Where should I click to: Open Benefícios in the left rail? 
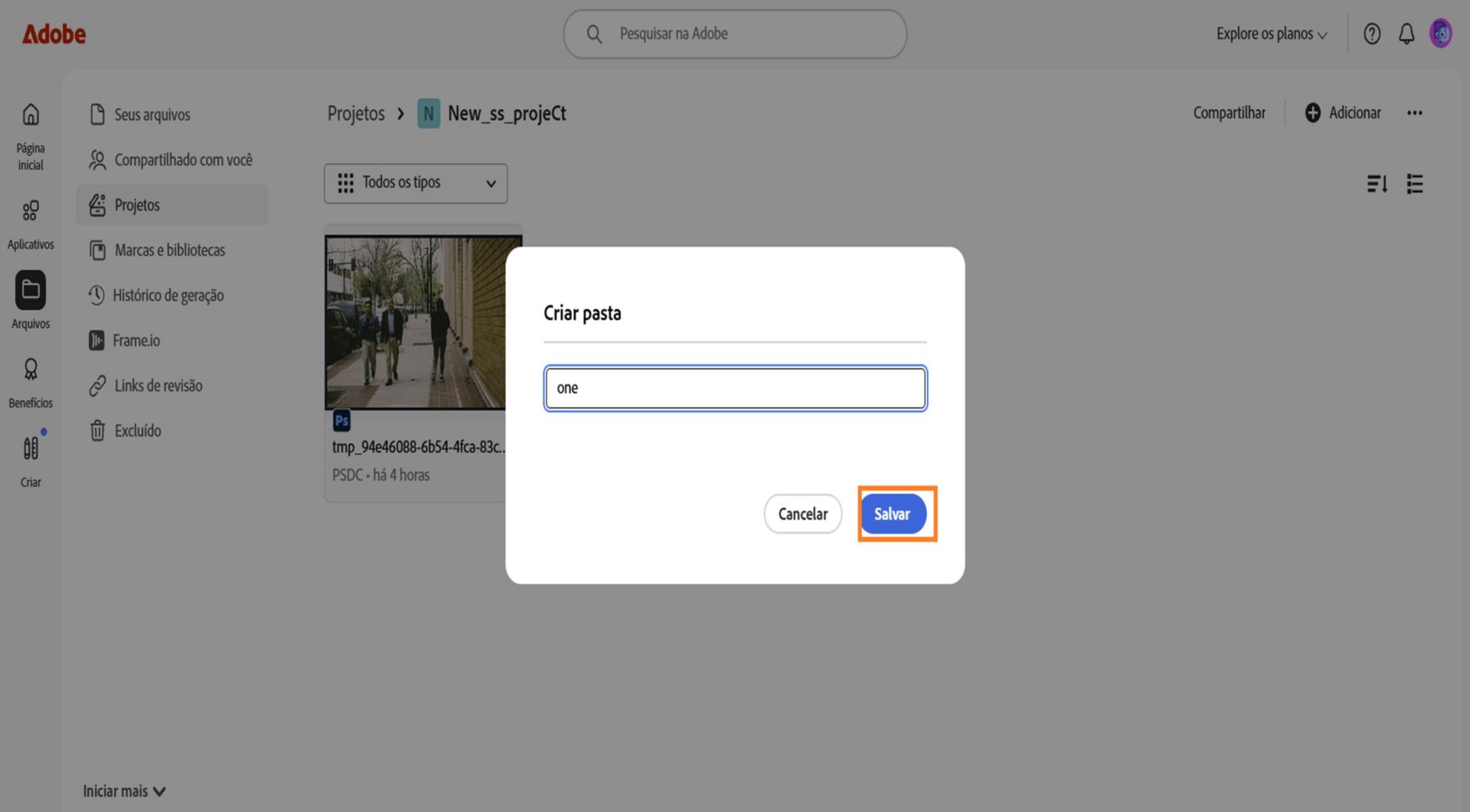click(x=31, y=383)
